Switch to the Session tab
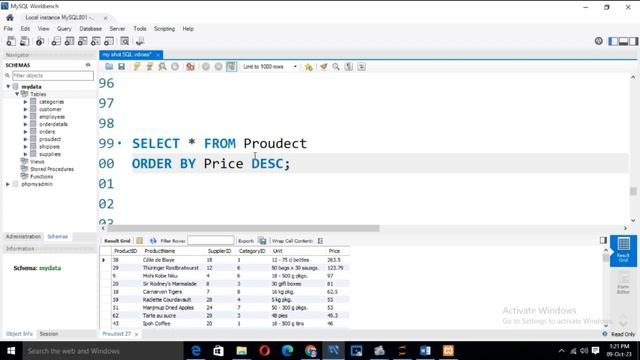 [x=49, y=334]
